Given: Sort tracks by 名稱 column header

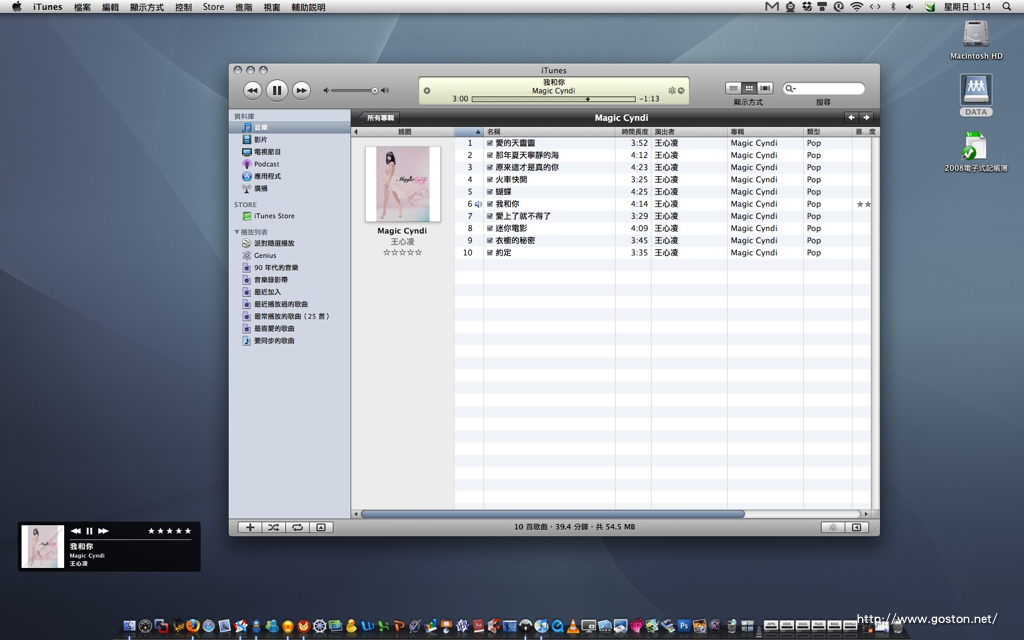Looking at the screenshot, I should tap(549, 132).
